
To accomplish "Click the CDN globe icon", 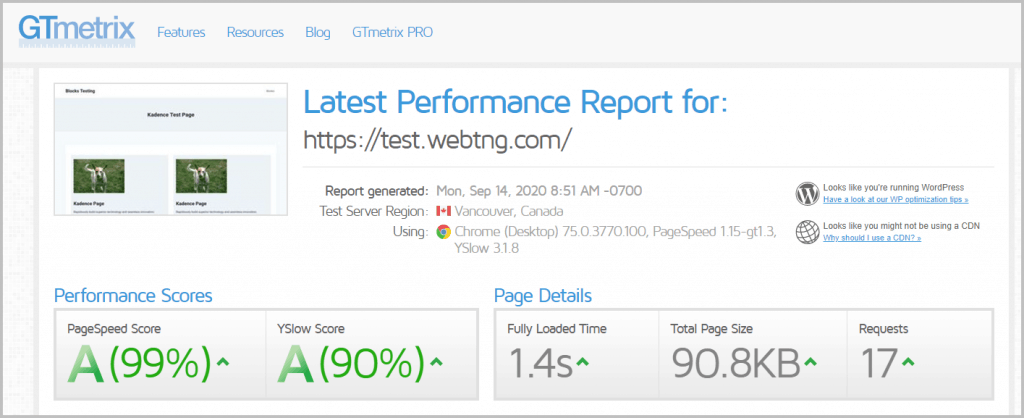I will tap(807, 232).
